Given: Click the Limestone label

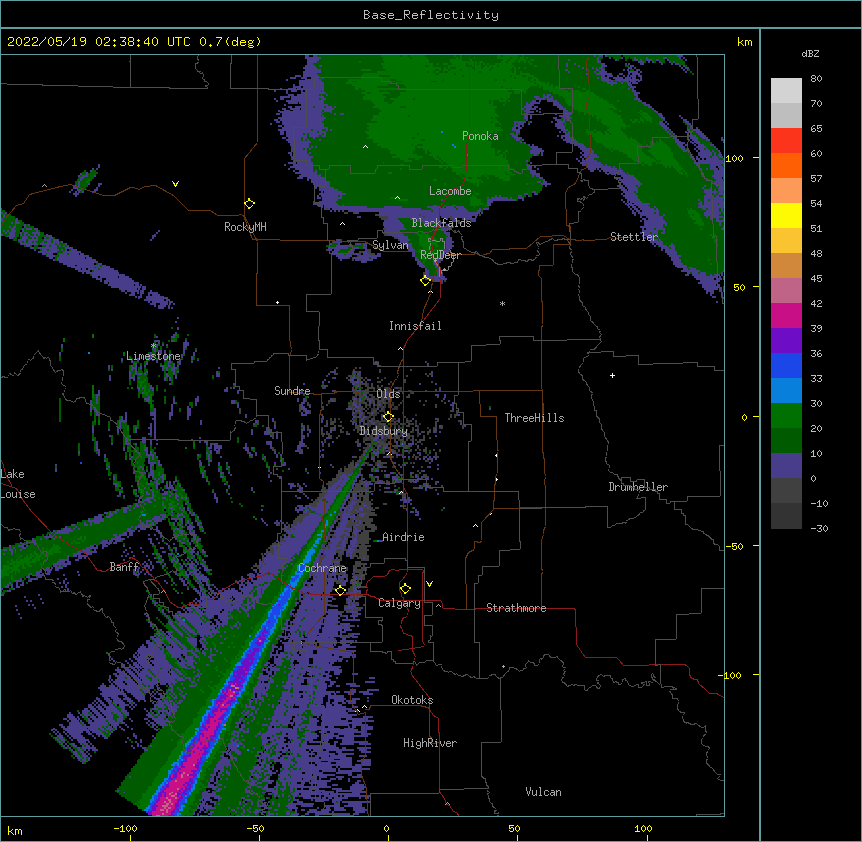Looking at the screenshot, I should pos(153,356).
